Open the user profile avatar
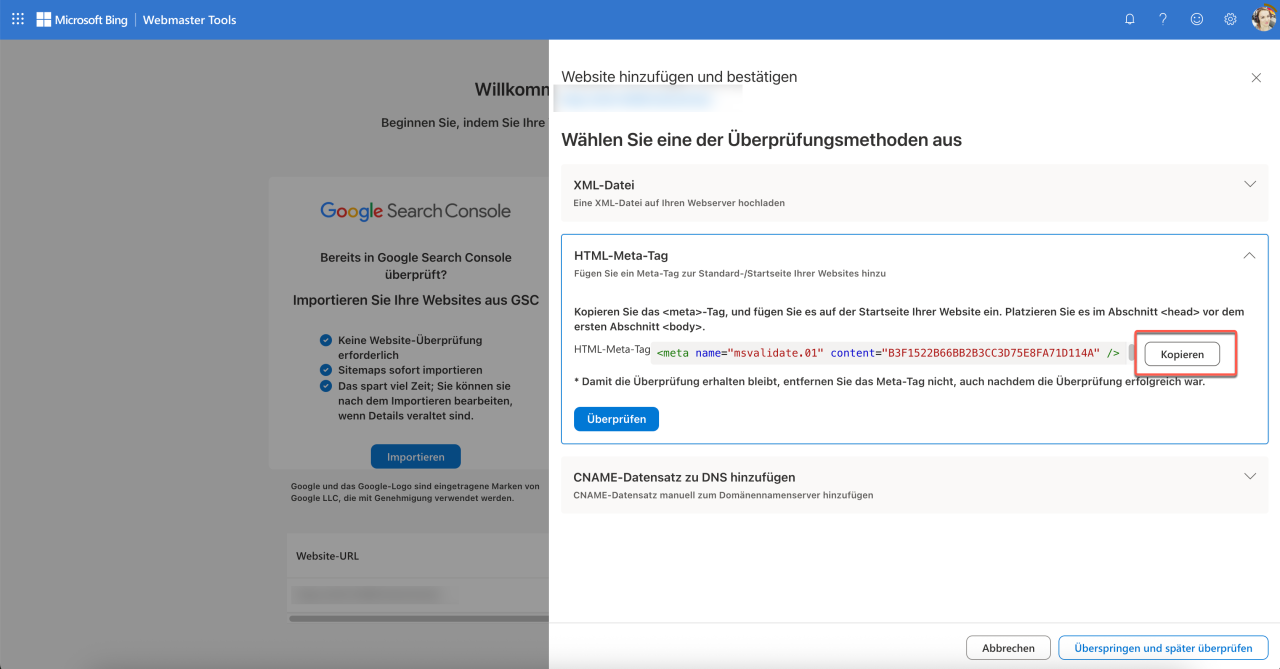1280x669 pixels. (x=1264, y=19)
